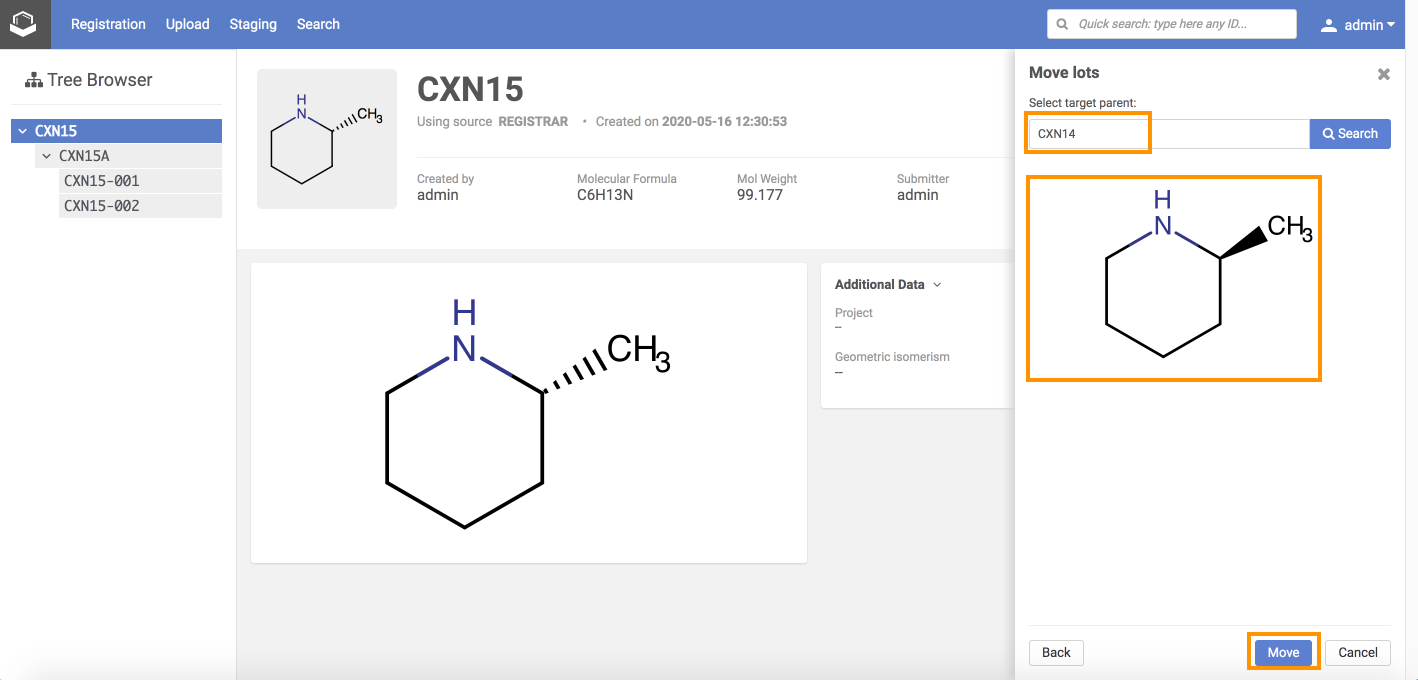1418x680 pixels.
Task: Click the admin user avatar icon
Action: (1328, 25)
